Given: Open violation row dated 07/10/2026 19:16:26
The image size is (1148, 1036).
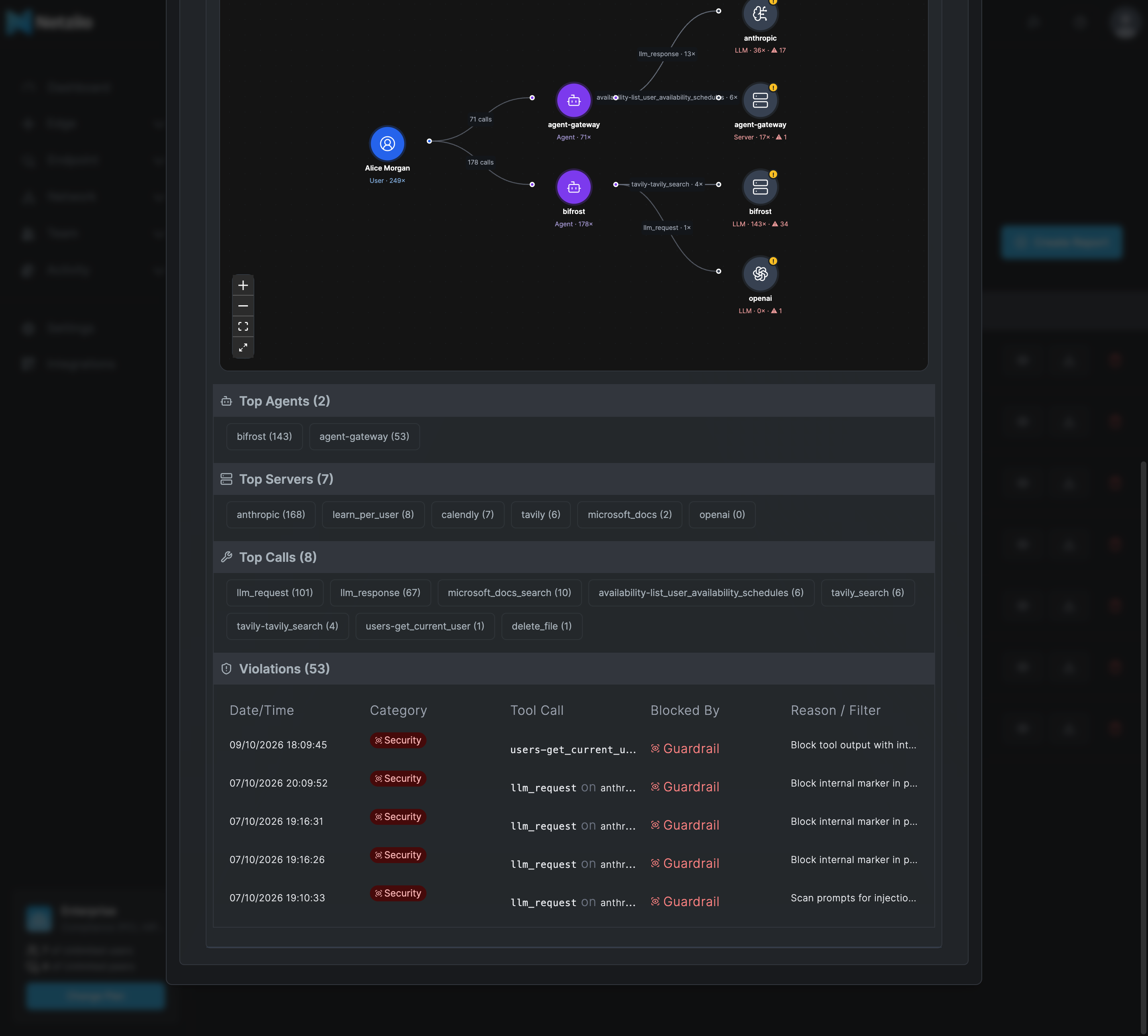Looking at the screenshot, I should pos(574,859).
